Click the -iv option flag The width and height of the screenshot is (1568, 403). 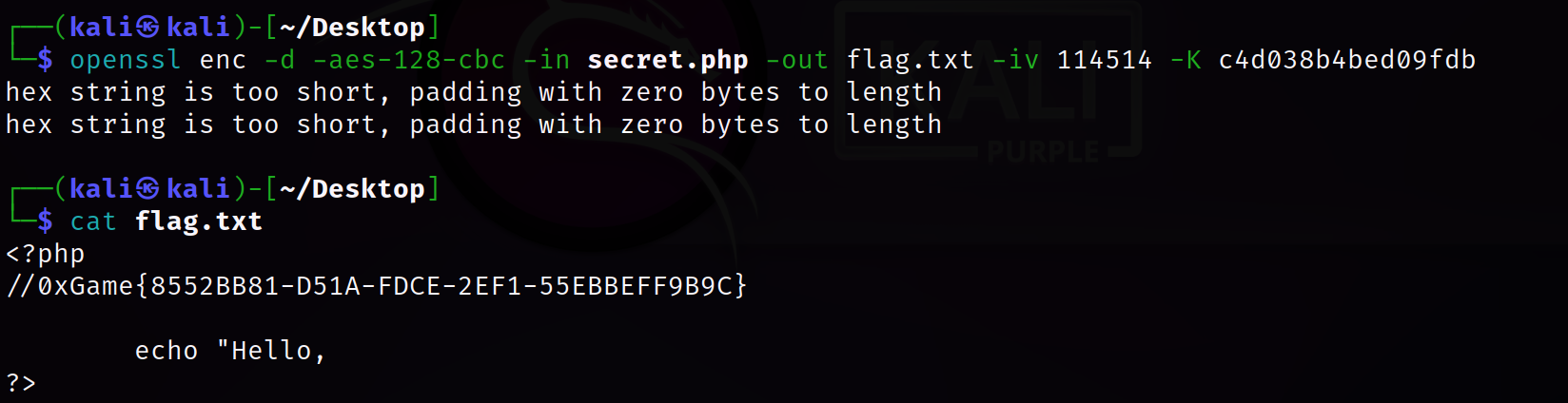1015,61
